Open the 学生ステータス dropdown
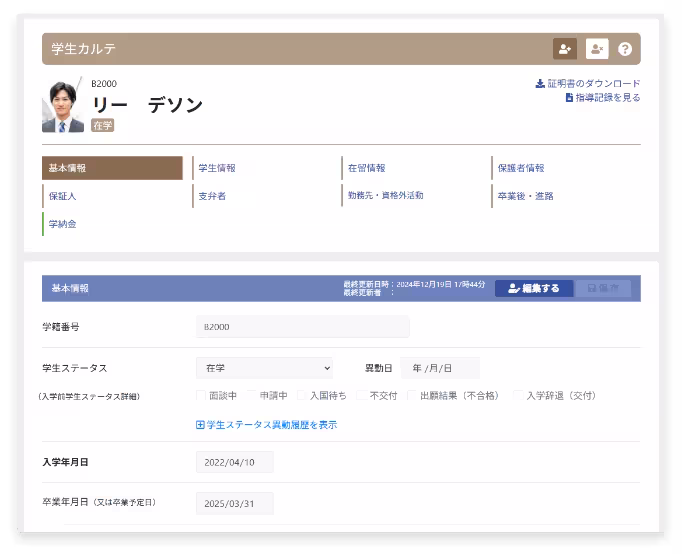Screen dimensions: 682x554 point(264,368)
